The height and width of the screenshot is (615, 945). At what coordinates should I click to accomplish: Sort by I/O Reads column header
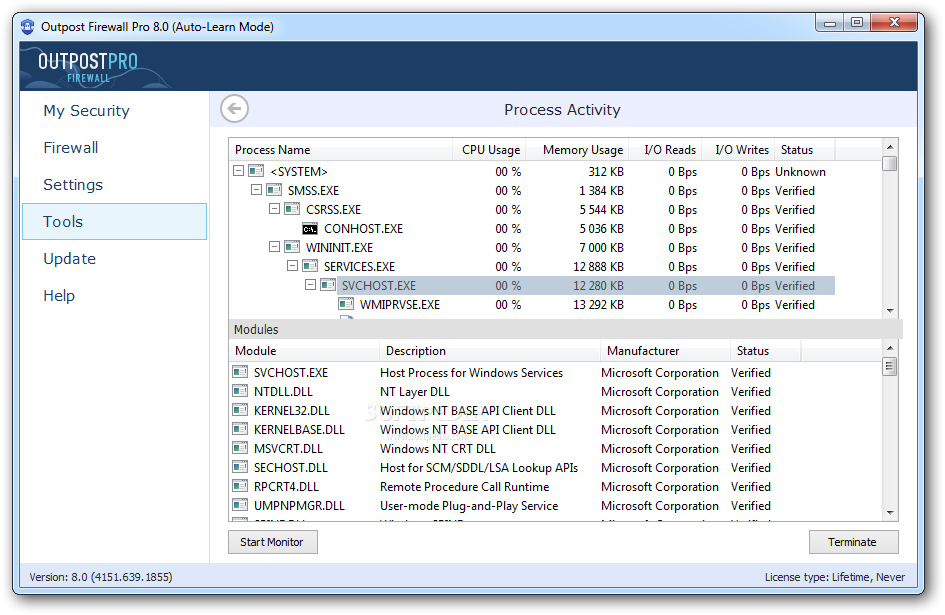(x=665, y=150)
